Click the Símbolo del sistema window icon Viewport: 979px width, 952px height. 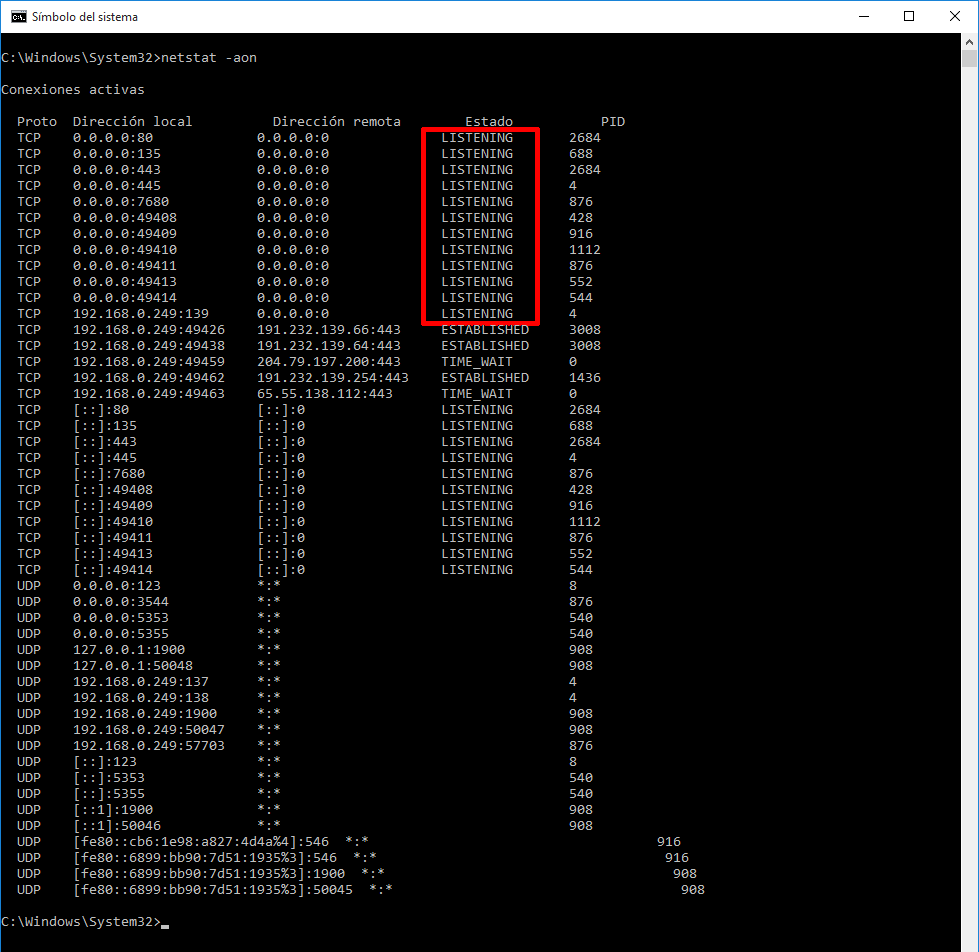(18, 17)
